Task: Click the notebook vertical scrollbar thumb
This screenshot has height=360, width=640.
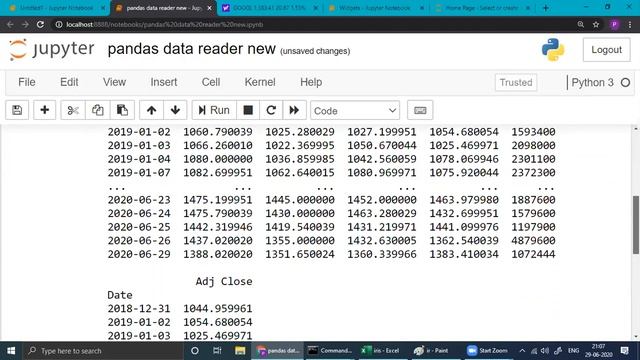Action: 636,224
